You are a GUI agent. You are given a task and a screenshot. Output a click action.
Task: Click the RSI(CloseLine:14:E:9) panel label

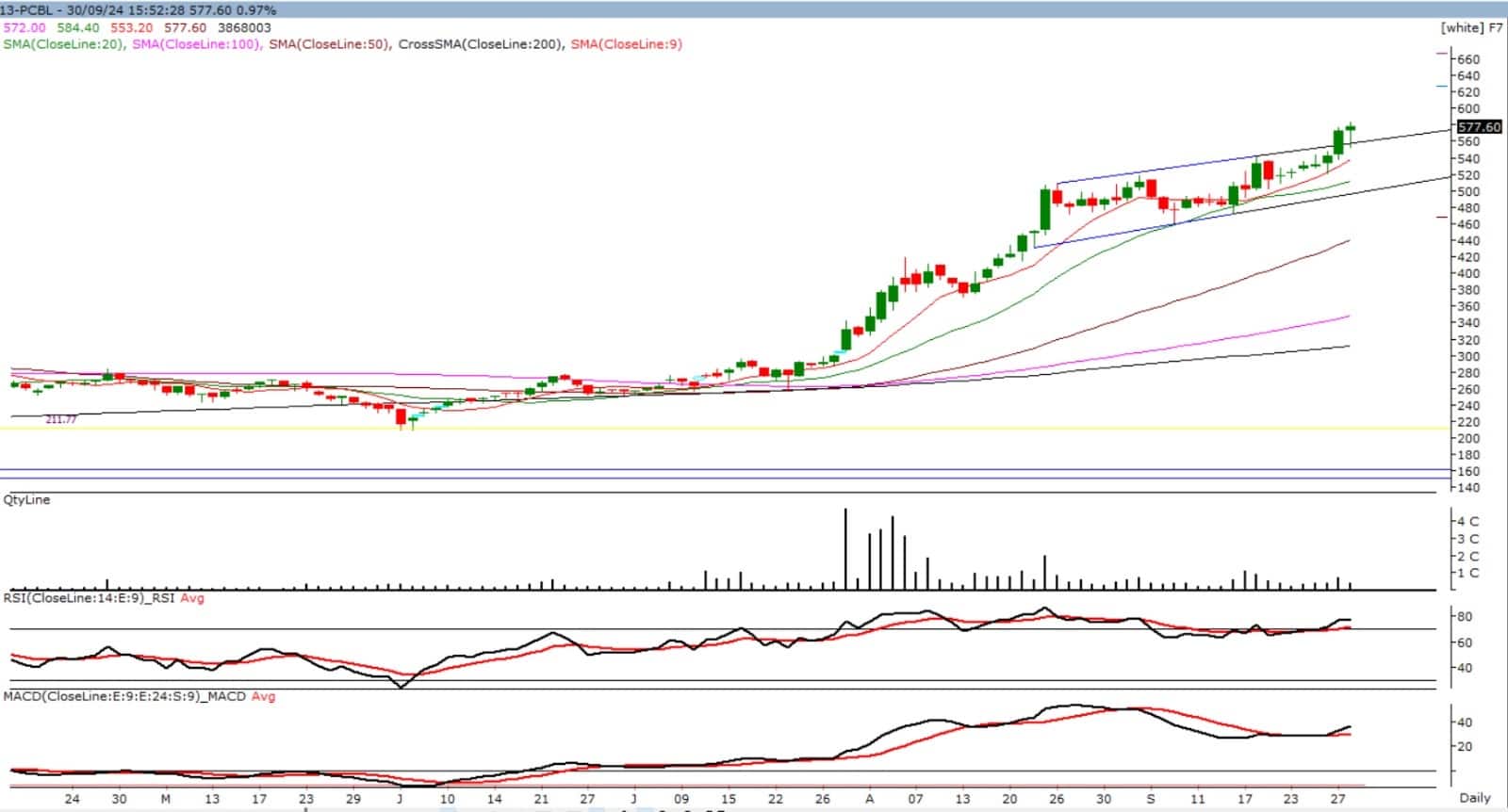(89, 598)
